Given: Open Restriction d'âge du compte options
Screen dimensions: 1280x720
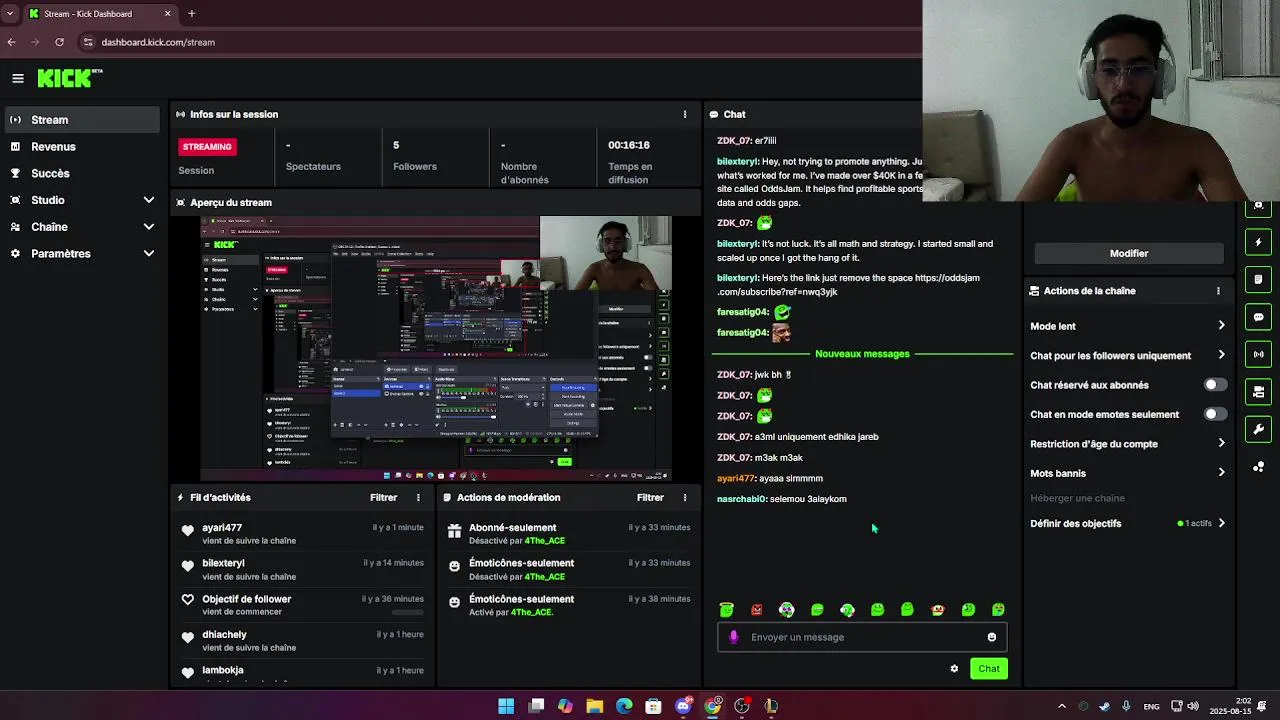Looking at the screenshot, I should [x=1127, y=444].
